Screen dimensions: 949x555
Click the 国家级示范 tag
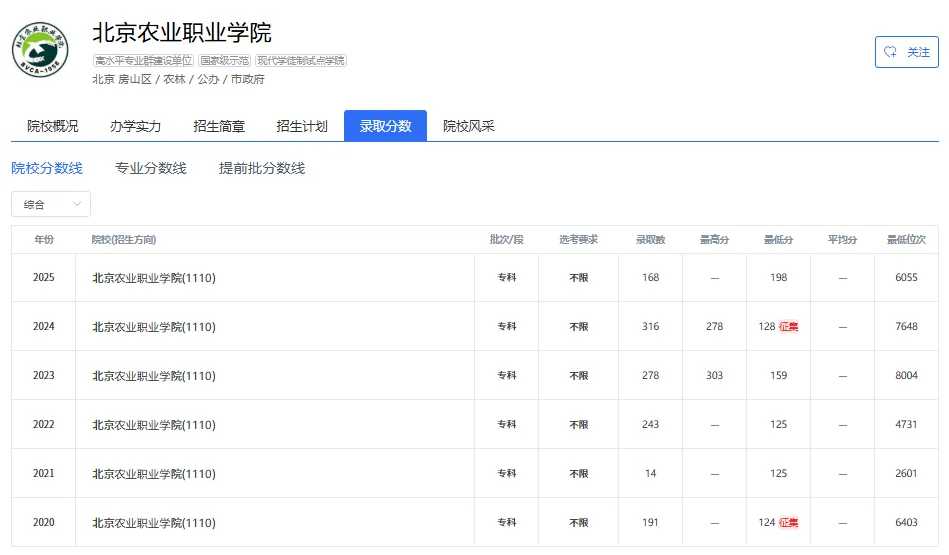(x=225, y=61)
